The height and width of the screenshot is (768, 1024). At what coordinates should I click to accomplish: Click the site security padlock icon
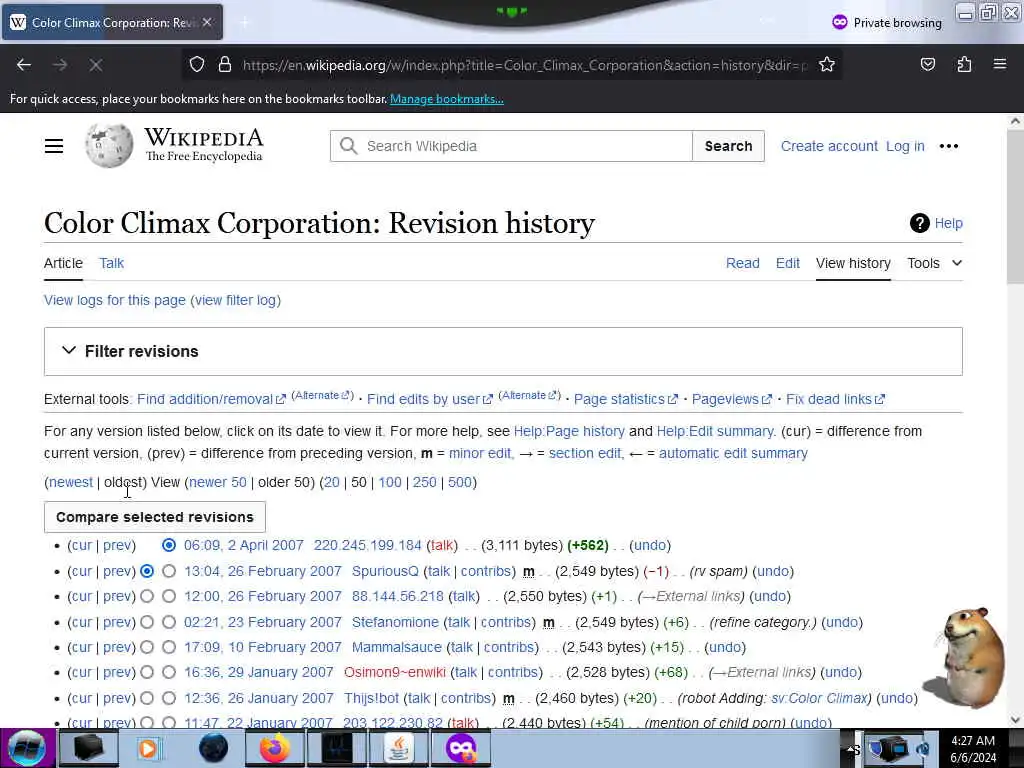click(x=225, y=65)
